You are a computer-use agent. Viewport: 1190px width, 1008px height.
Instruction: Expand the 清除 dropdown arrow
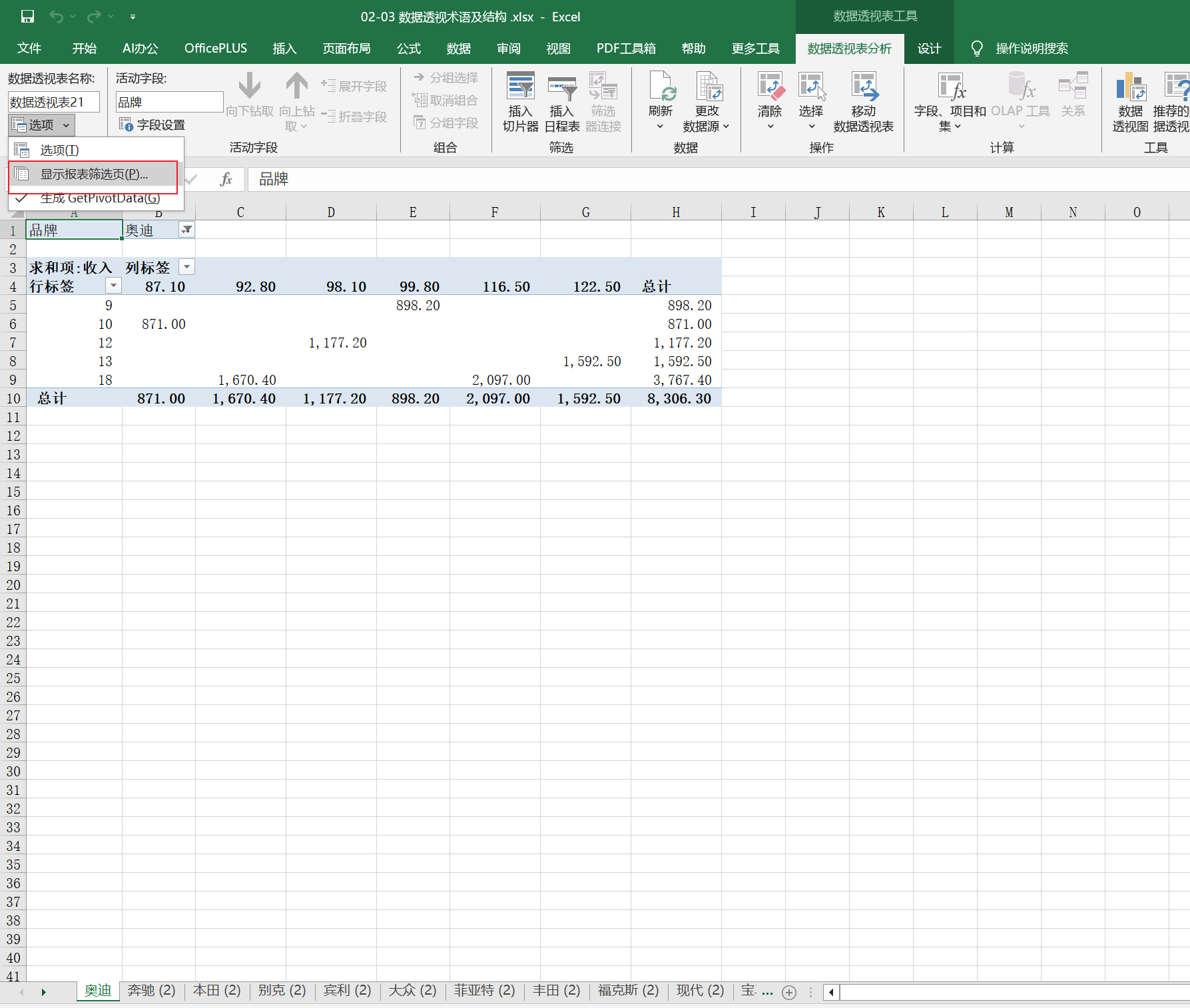770,126
